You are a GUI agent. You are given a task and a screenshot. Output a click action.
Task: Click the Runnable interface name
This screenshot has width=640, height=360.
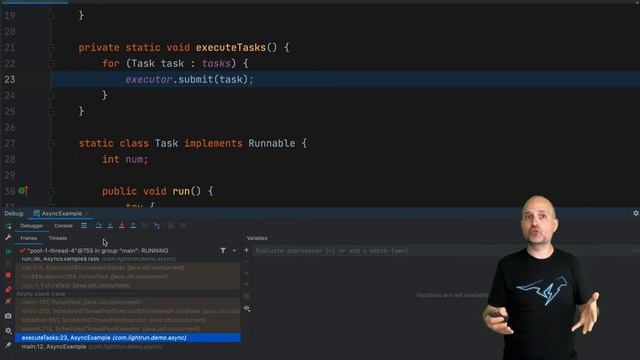pos(271,143)
